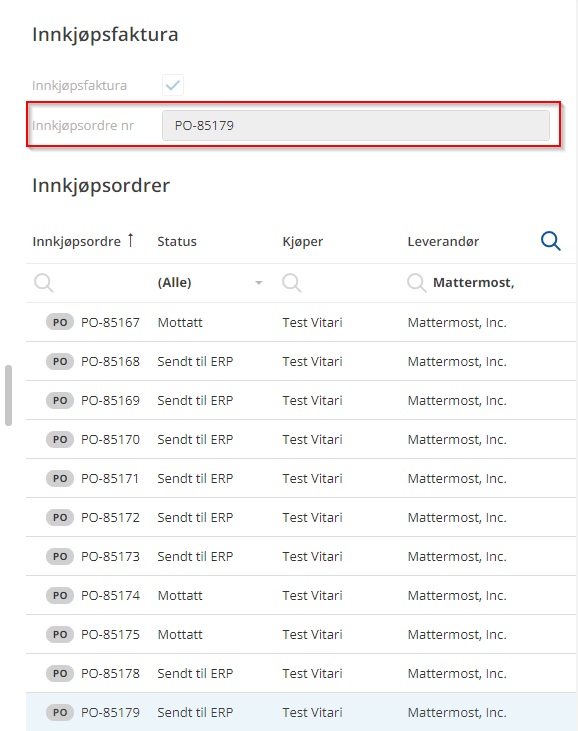Screen dimensions: 578x731
Task: Click the PO badge for PO-85172
Action: point(60,517)
